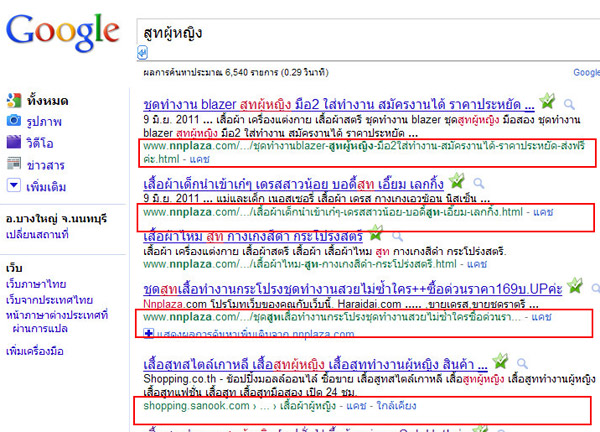Click ใกล้เคียง (Similar) for shopping.sanook.com result
This screenshot has height=432, width=600.
pyautogui.click(x=396, y=406)
